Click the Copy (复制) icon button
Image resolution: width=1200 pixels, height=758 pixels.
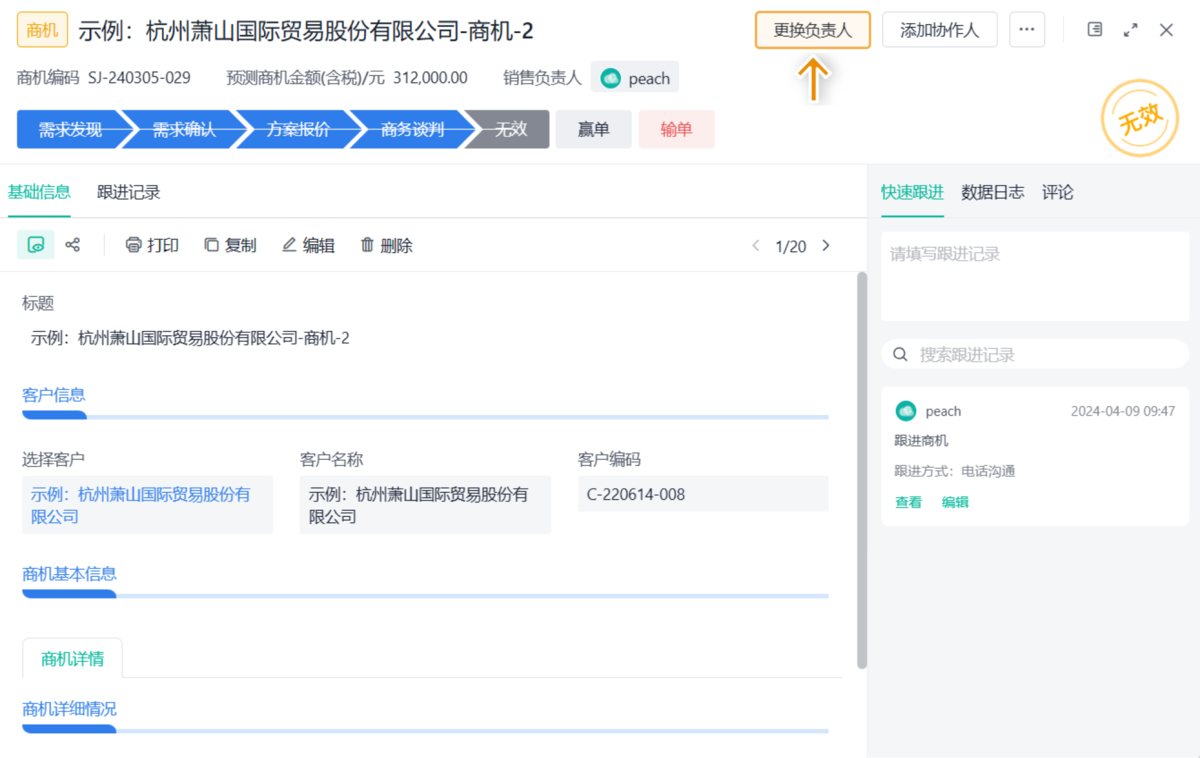tap(230, 245)
